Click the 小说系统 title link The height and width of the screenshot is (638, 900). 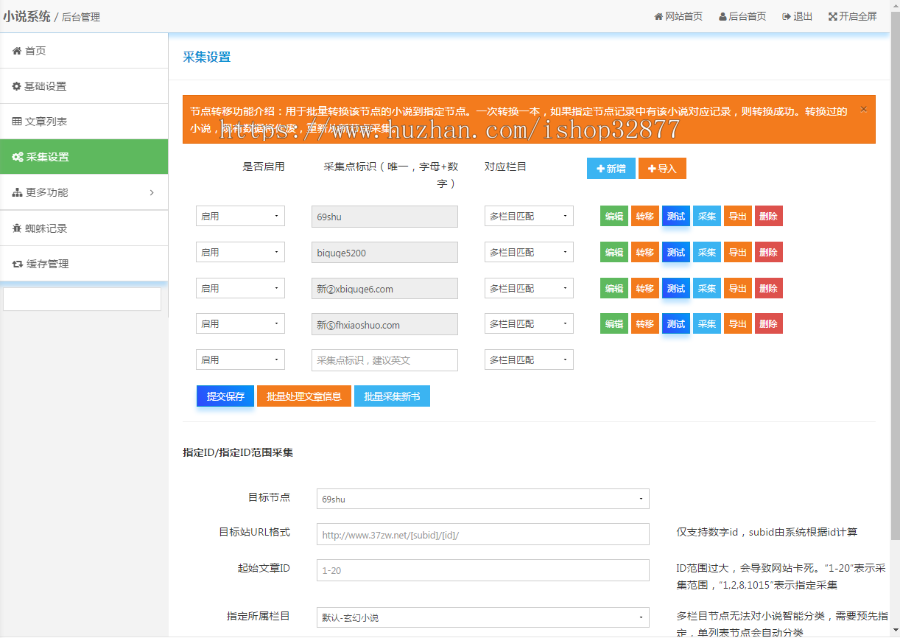point(26,17)
